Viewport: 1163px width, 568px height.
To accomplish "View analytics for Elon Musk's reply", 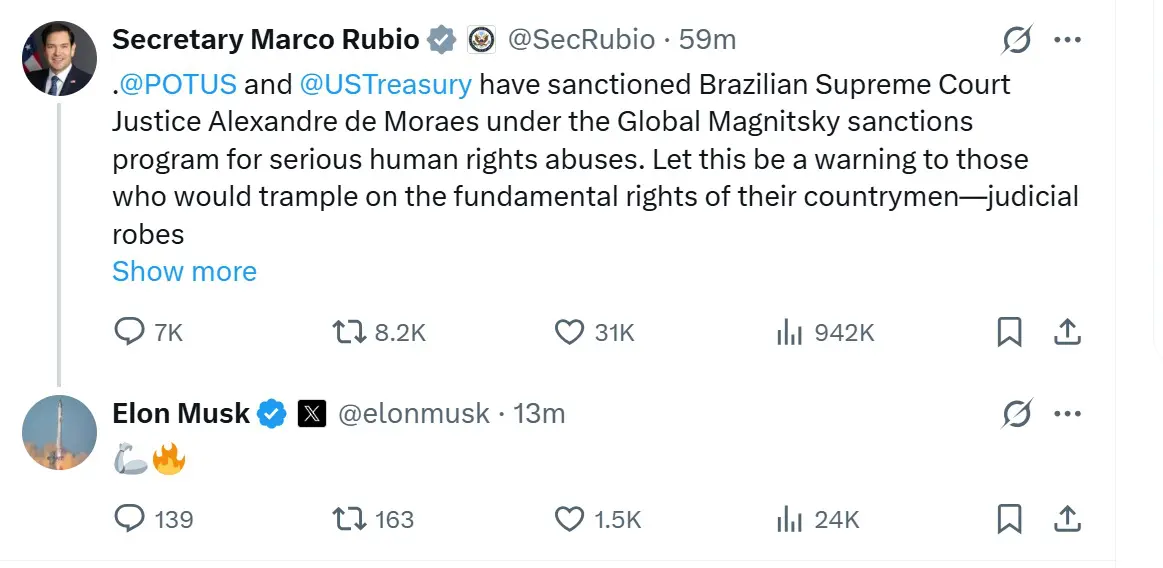I will click(x=790, y=519).
